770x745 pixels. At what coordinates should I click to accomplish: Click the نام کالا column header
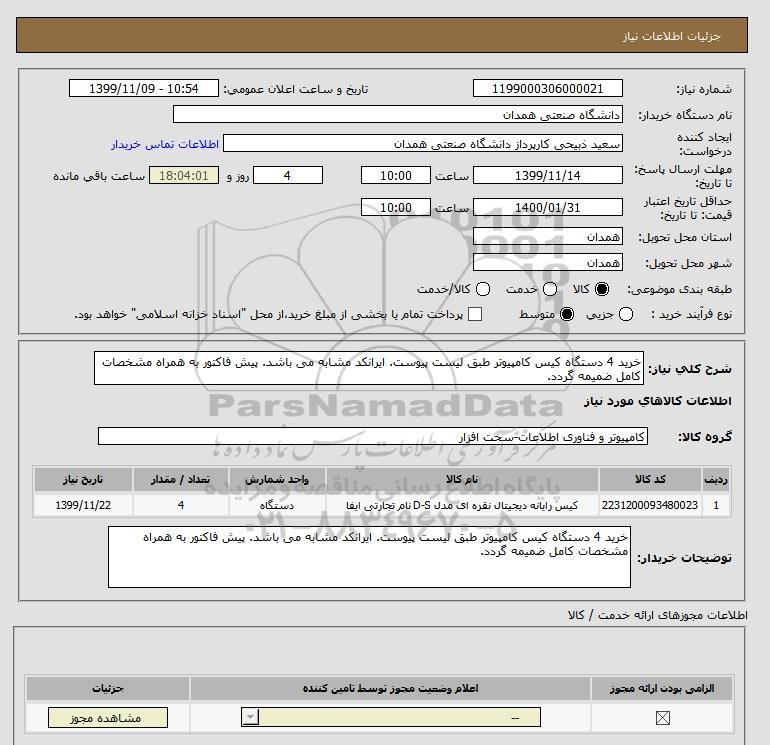pyautogui.click(x=462, y=479)
